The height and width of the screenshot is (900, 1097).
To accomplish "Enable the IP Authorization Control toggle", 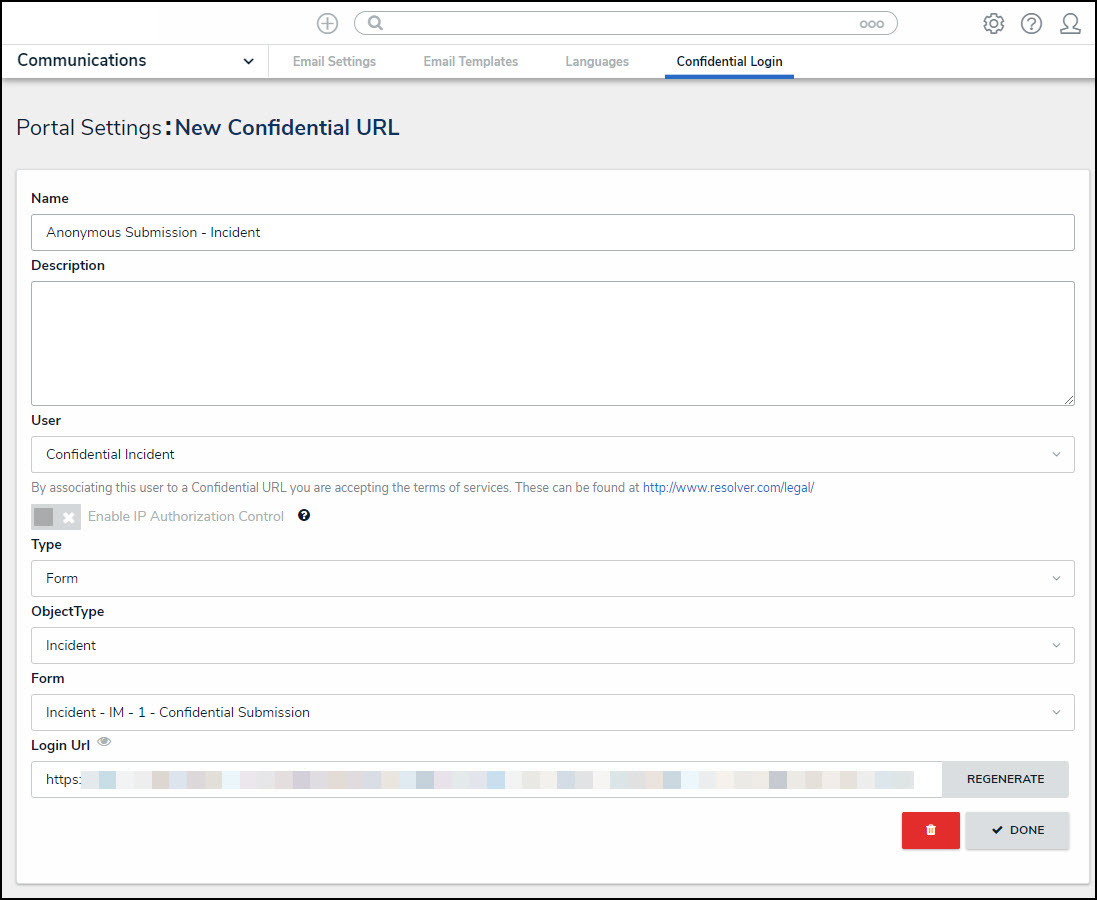I will point(56,517).
